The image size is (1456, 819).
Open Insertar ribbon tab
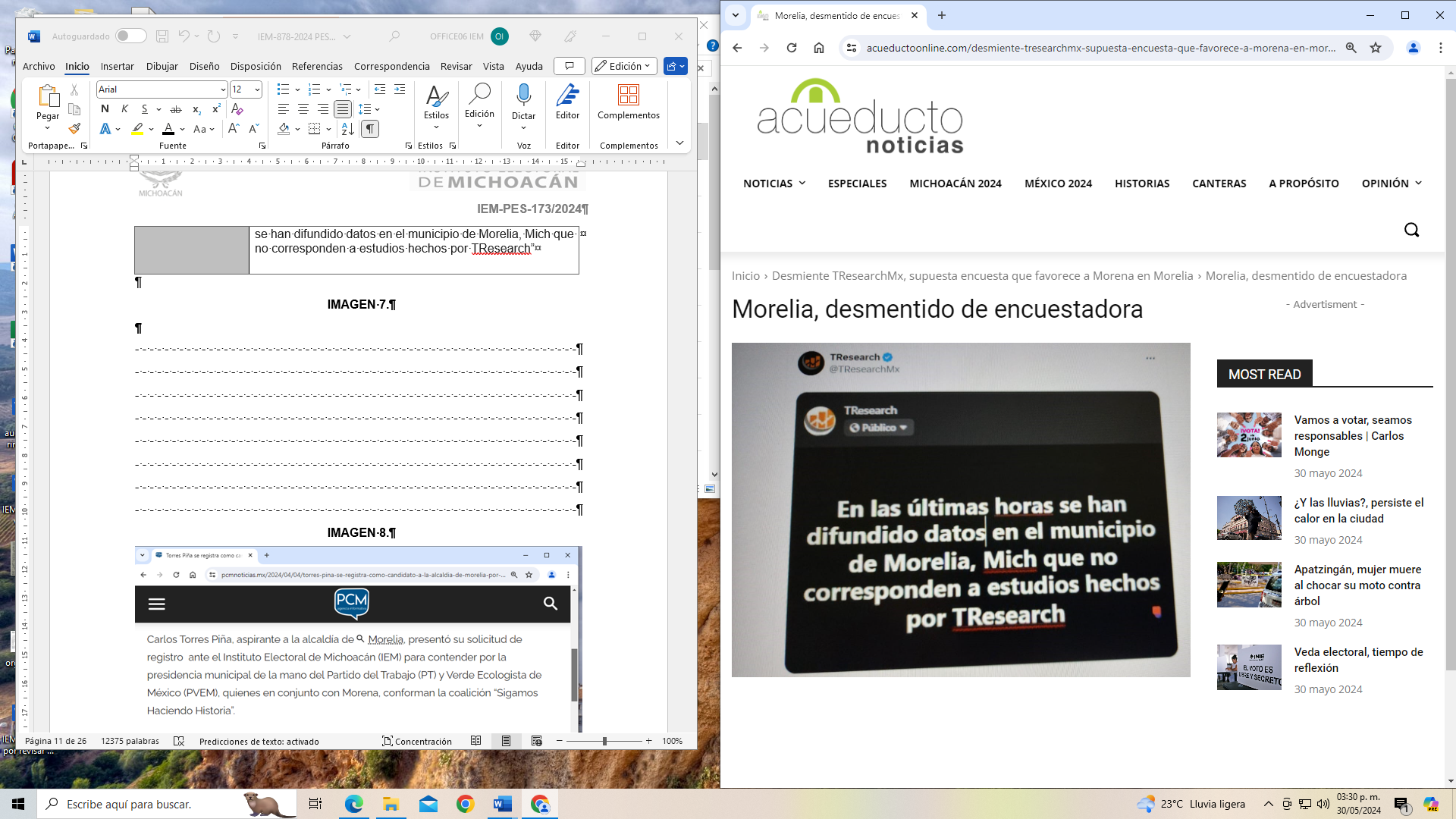pyautogui.click(x=117, y=66)
